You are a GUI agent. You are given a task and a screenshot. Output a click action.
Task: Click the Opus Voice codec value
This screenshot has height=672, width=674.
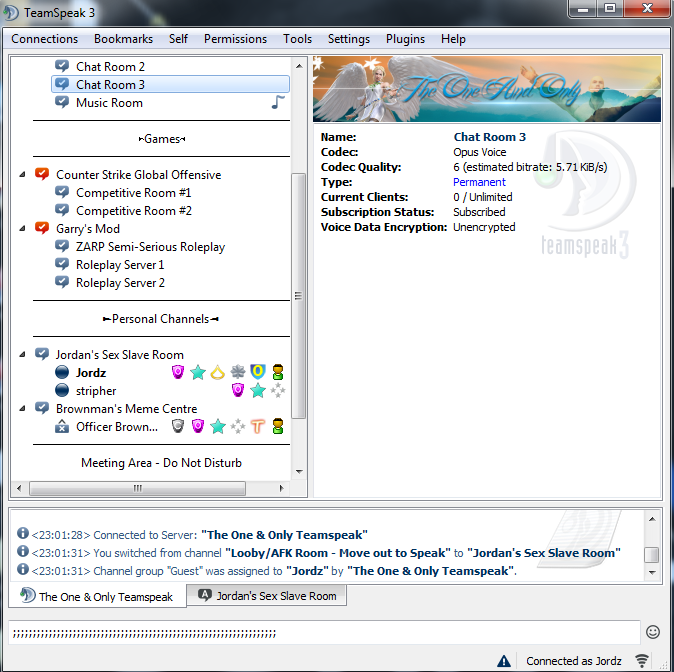pos(480,152)
